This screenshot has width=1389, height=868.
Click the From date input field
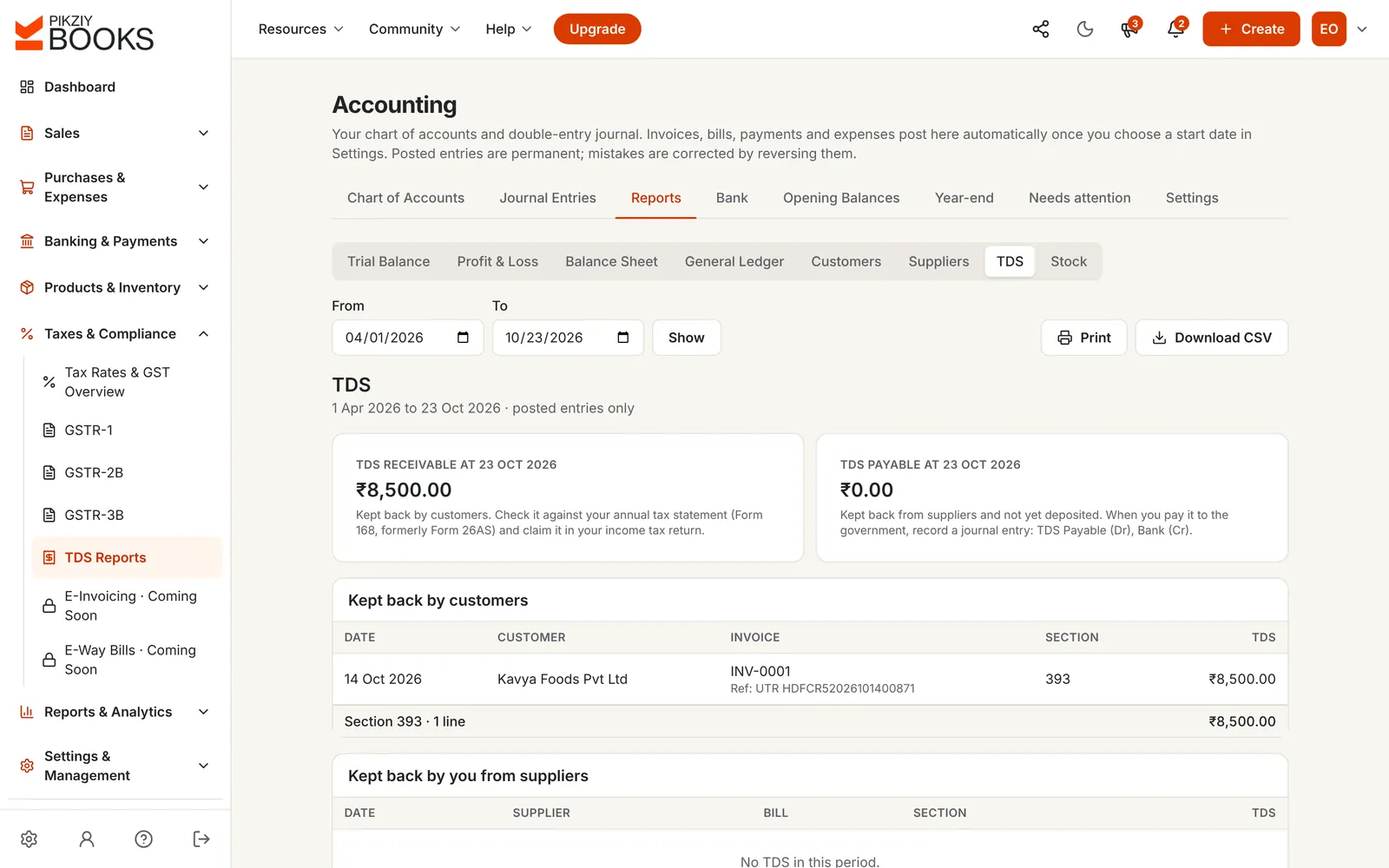coord(405,338)
